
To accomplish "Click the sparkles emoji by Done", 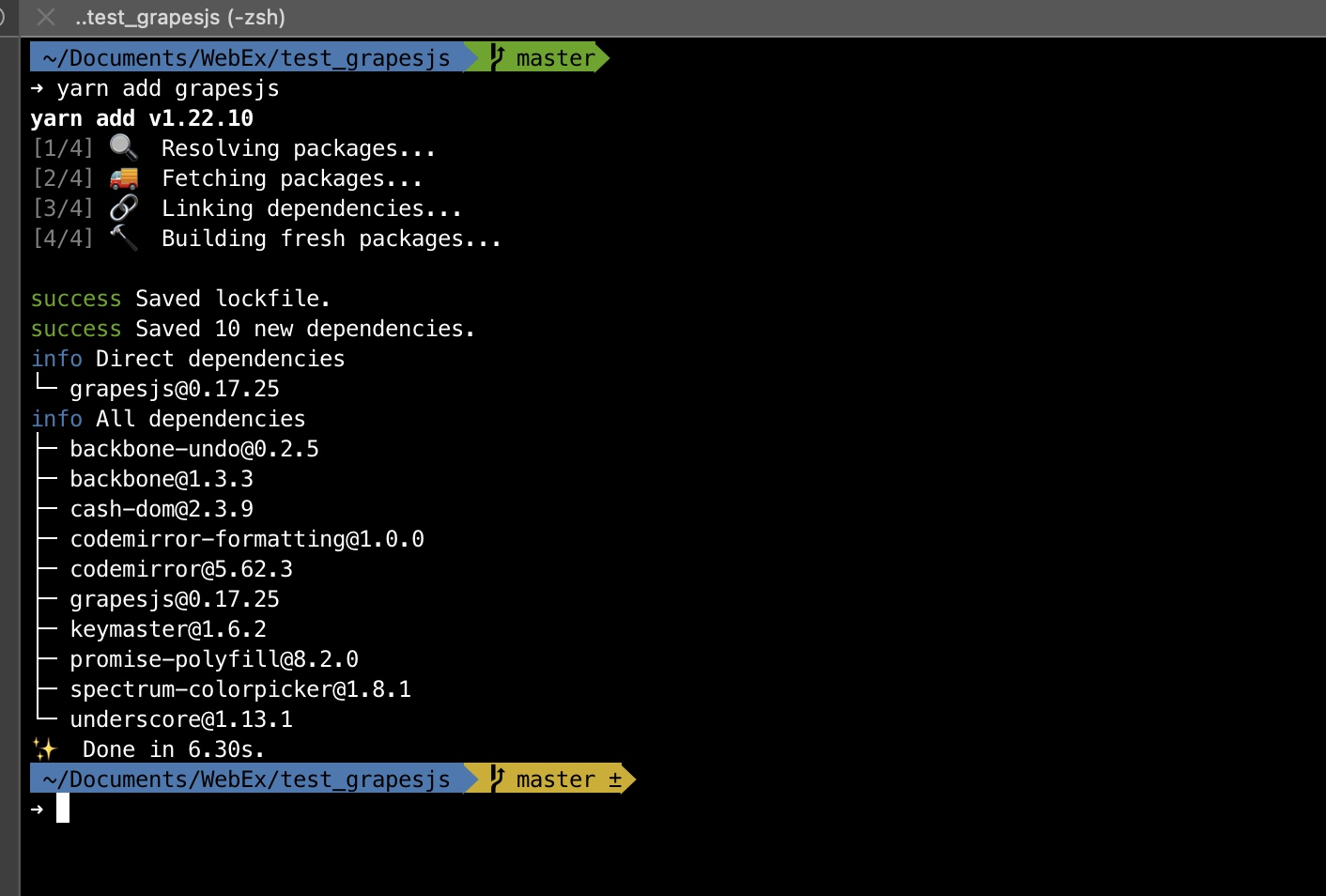I will click(x=44, y=749).
